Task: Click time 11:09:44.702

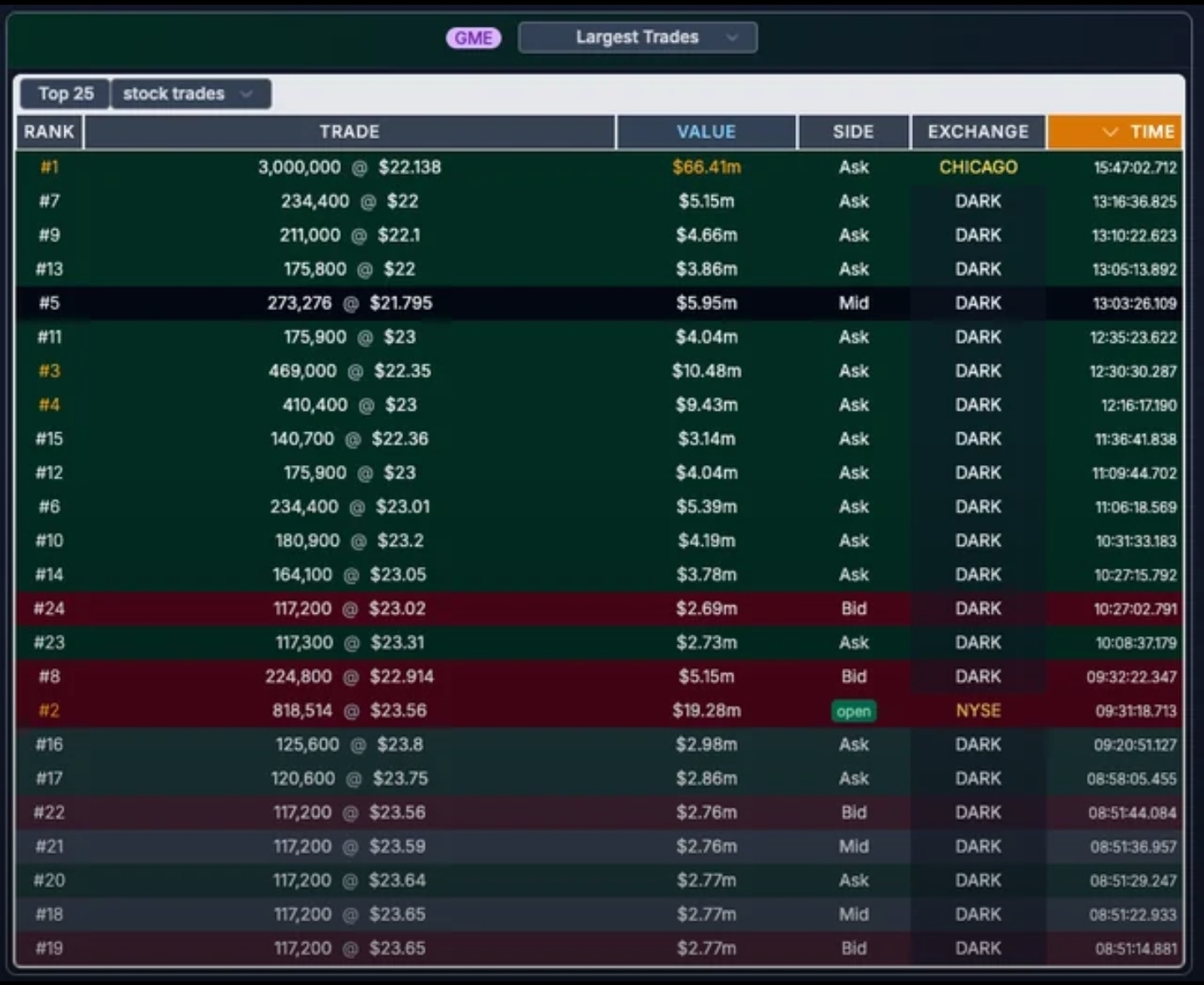Action: point(1135,473)
